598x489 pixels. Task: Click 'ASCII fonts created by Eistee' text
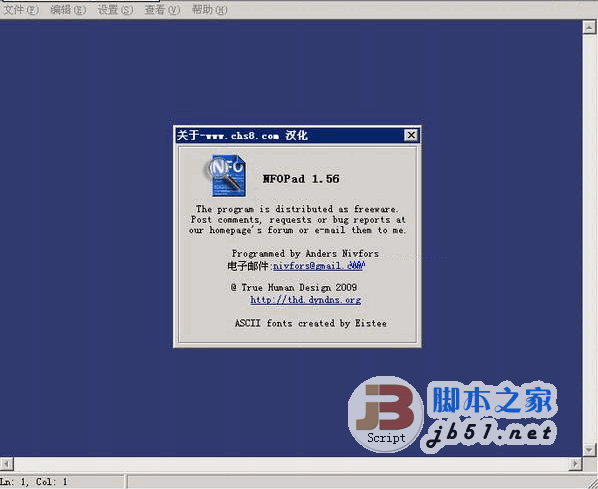point(310,323)
